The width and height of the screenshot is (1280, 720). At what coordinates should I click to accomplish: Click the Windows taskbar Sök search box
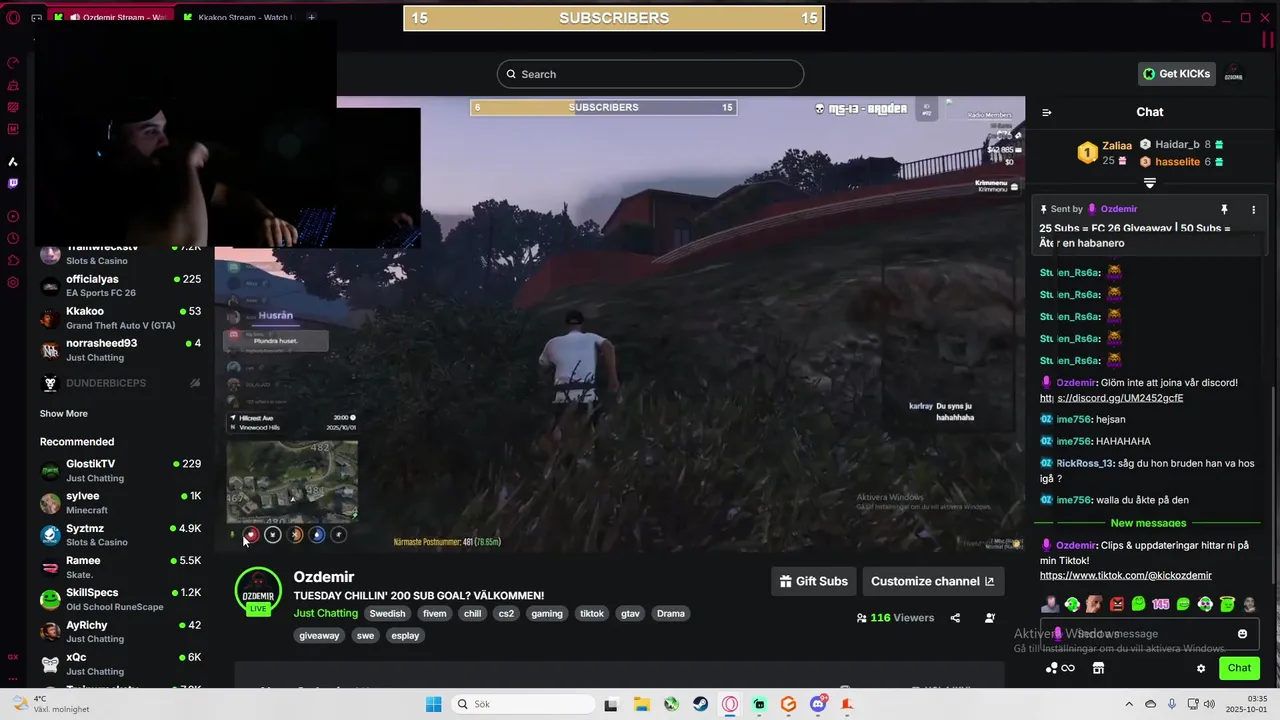coord(521,704)
